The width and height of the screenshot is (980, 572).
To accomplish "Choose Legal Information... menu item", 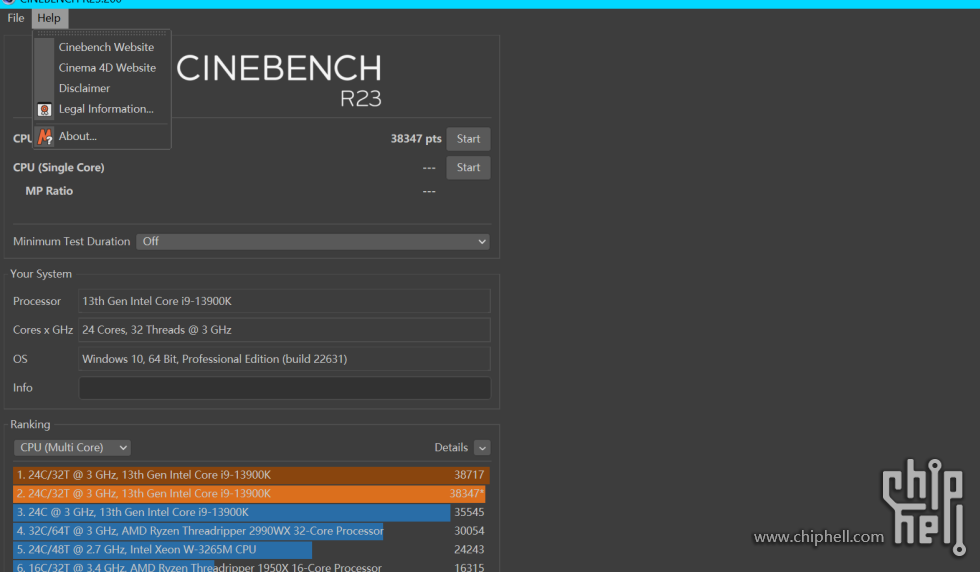I will [106, 109].
